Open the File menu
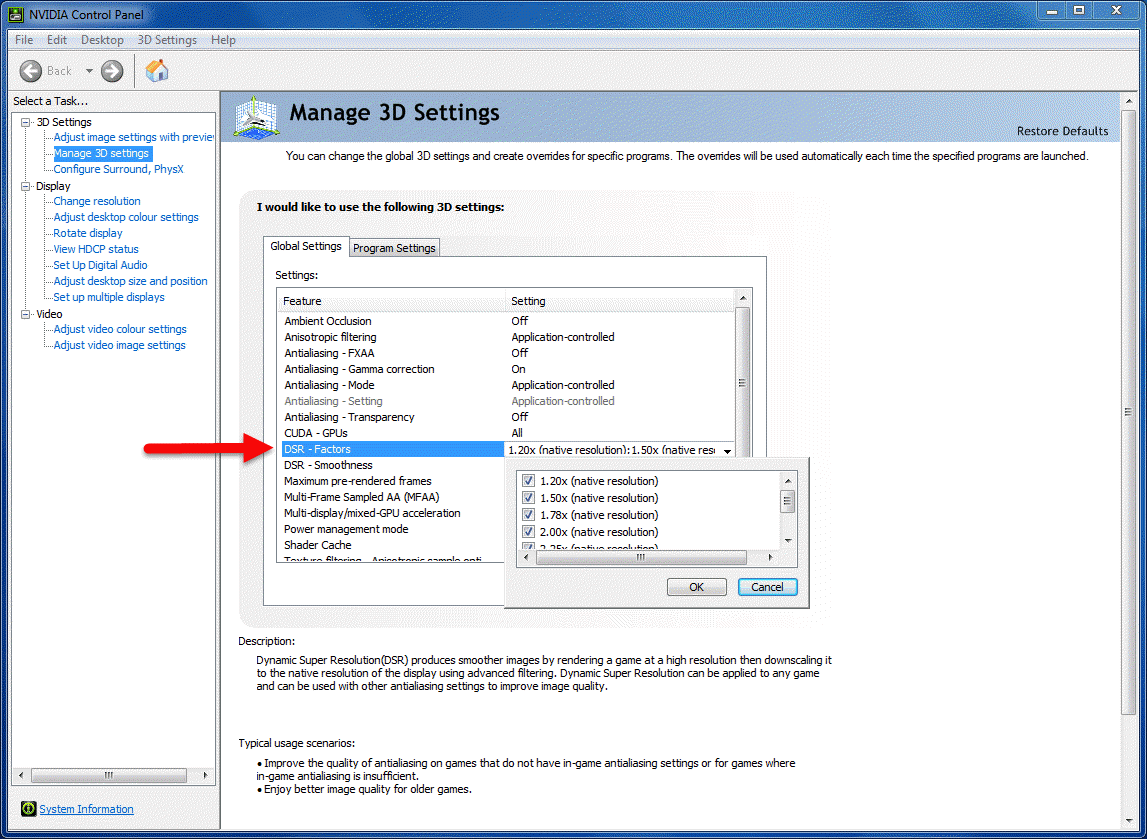1147x839 pixels. (24, 39)
